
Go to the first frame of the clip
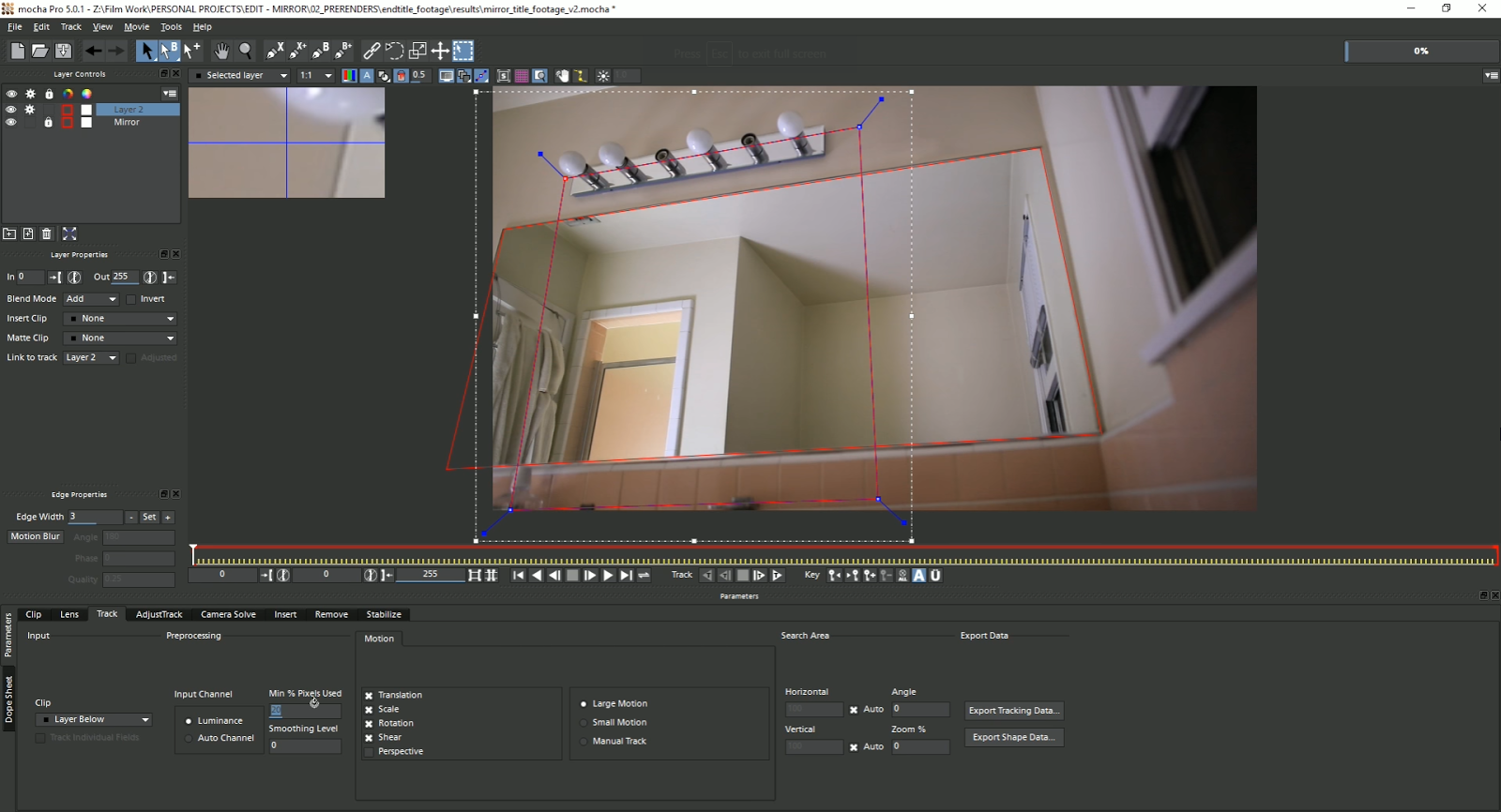(x=518, y=576)
